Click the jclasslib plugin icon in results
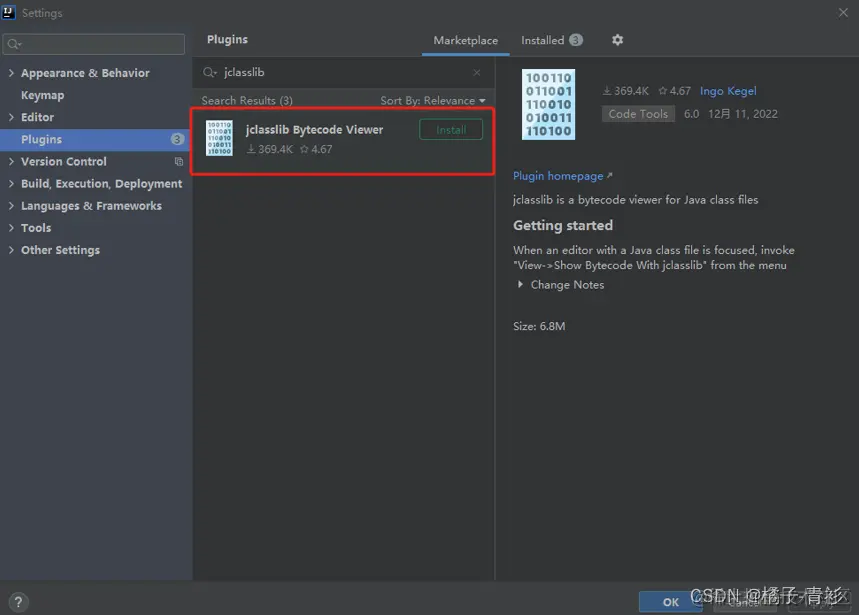Screen dimensions: 859x615 pyautogui.click(x=219, y=138)
